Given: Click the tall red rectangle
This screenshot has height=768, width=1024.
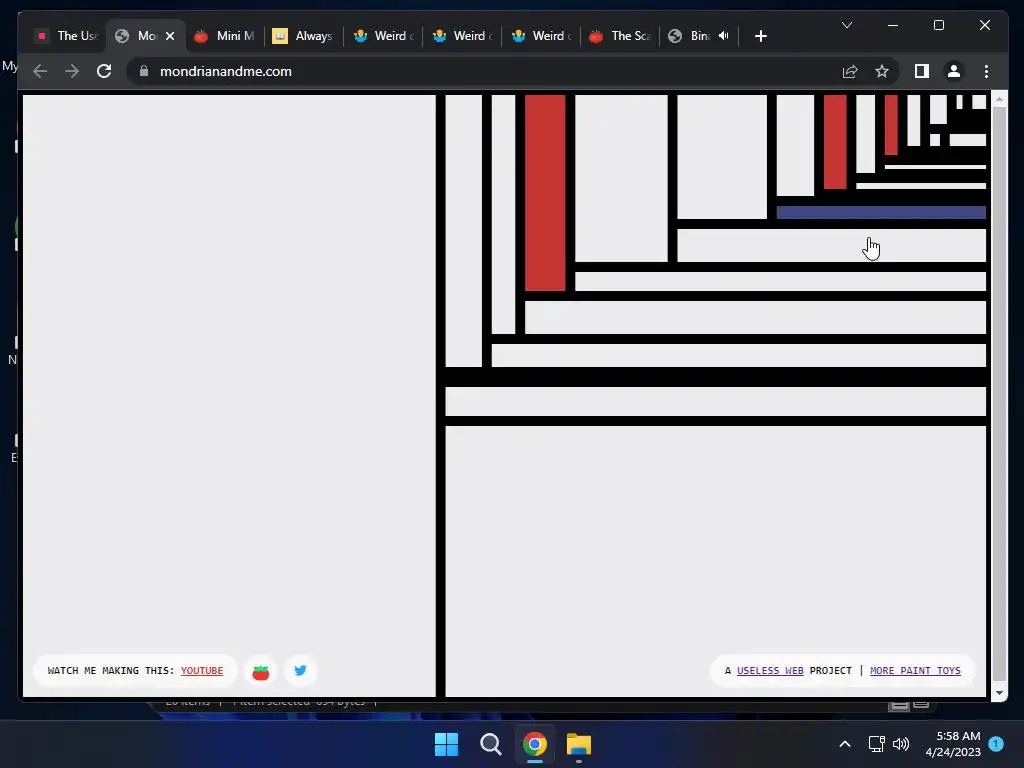Looking at the screenshot, I should pyautogui.click(x=545, y=193).
